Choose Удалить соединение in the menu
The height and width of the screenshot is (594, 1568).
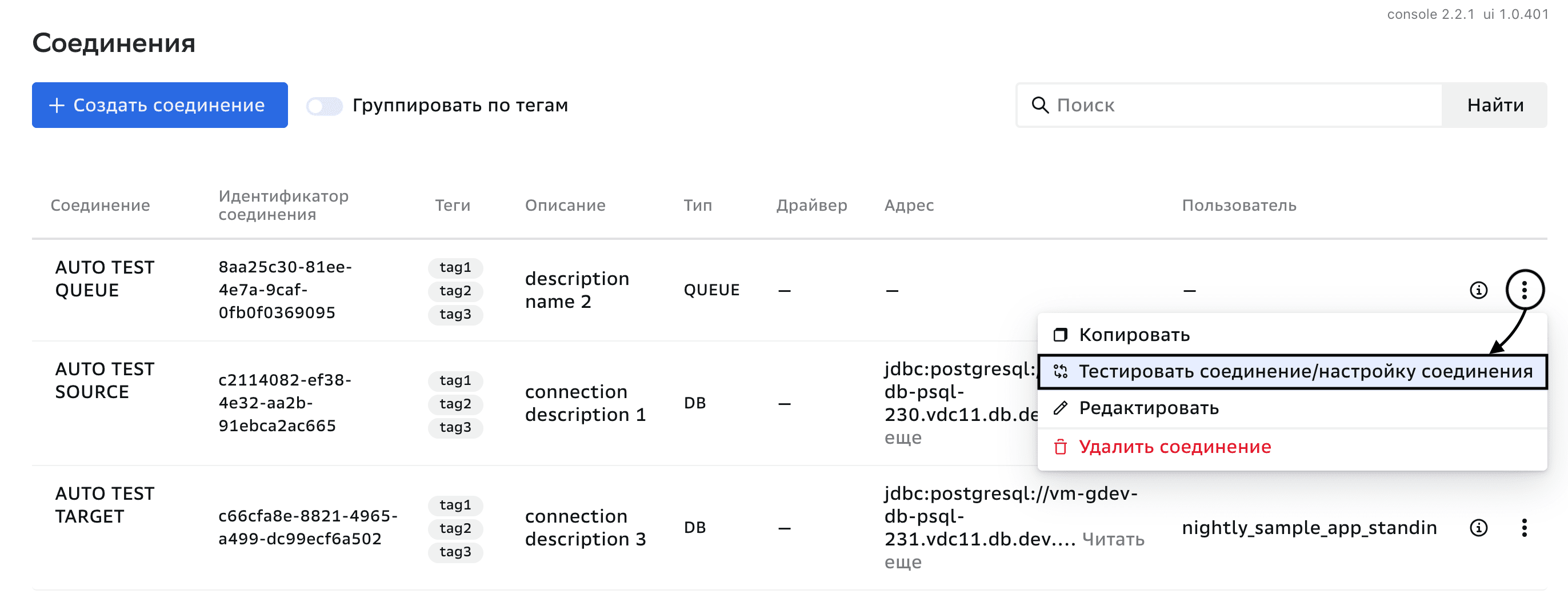(x=1174, y=447)
